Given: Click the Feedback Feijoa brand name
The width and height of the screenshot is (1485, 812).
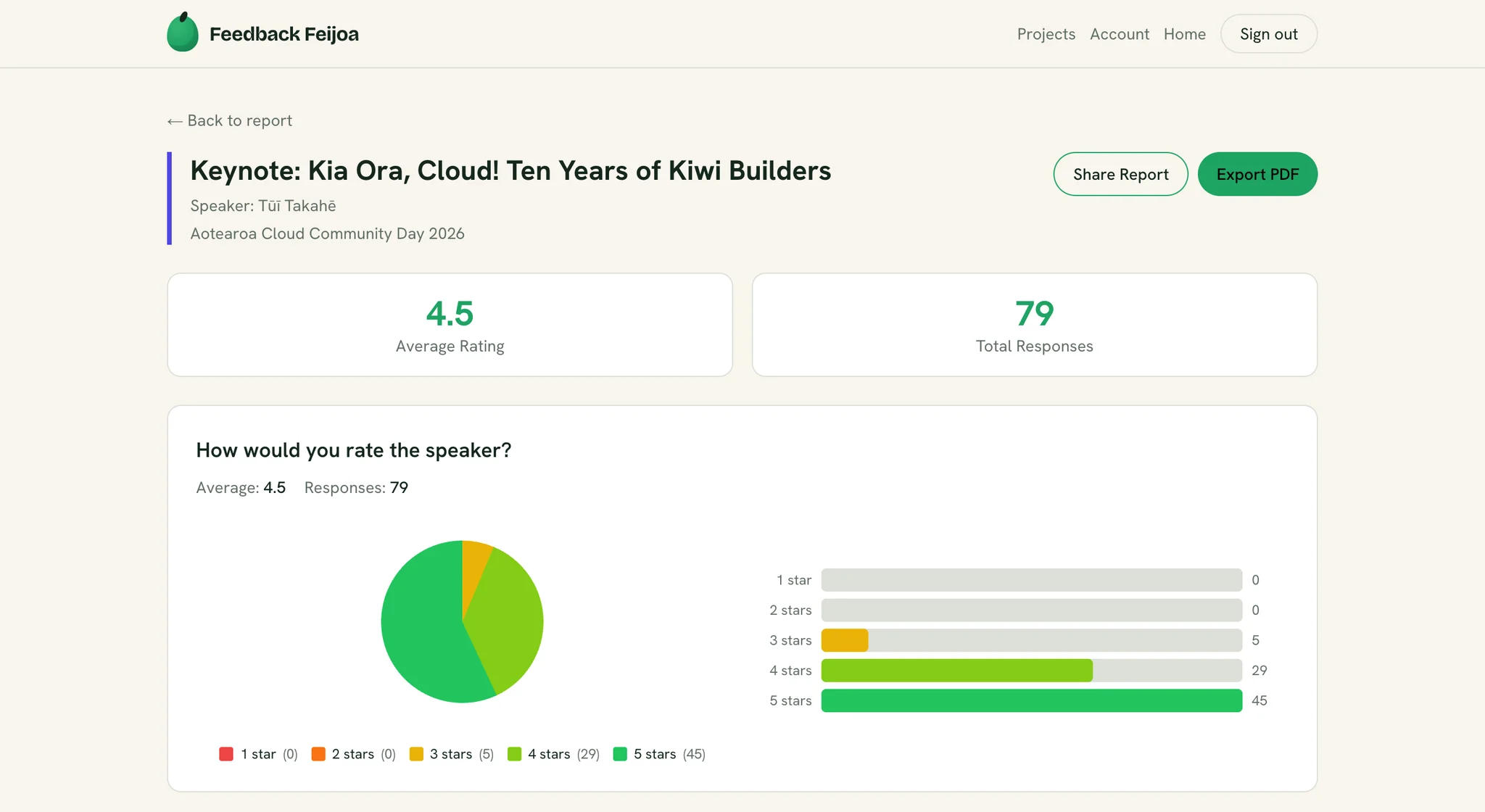Looking at the screenshot, I should point(284,34).
